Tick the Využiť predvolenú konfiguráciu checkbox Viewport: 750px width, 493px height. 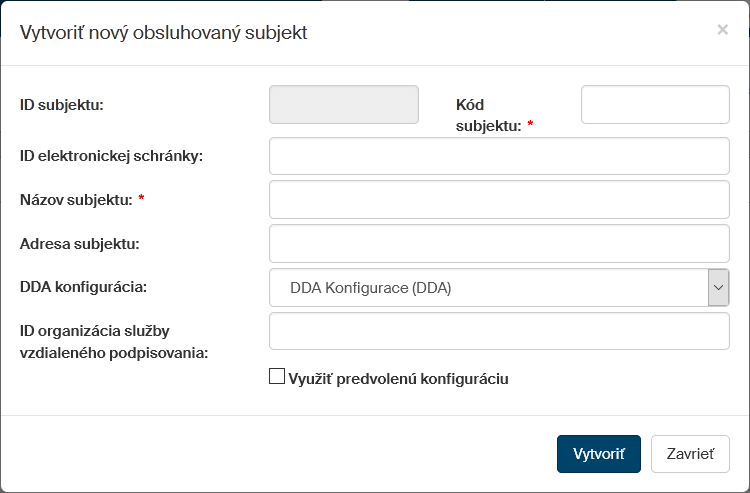click(277, 377)
